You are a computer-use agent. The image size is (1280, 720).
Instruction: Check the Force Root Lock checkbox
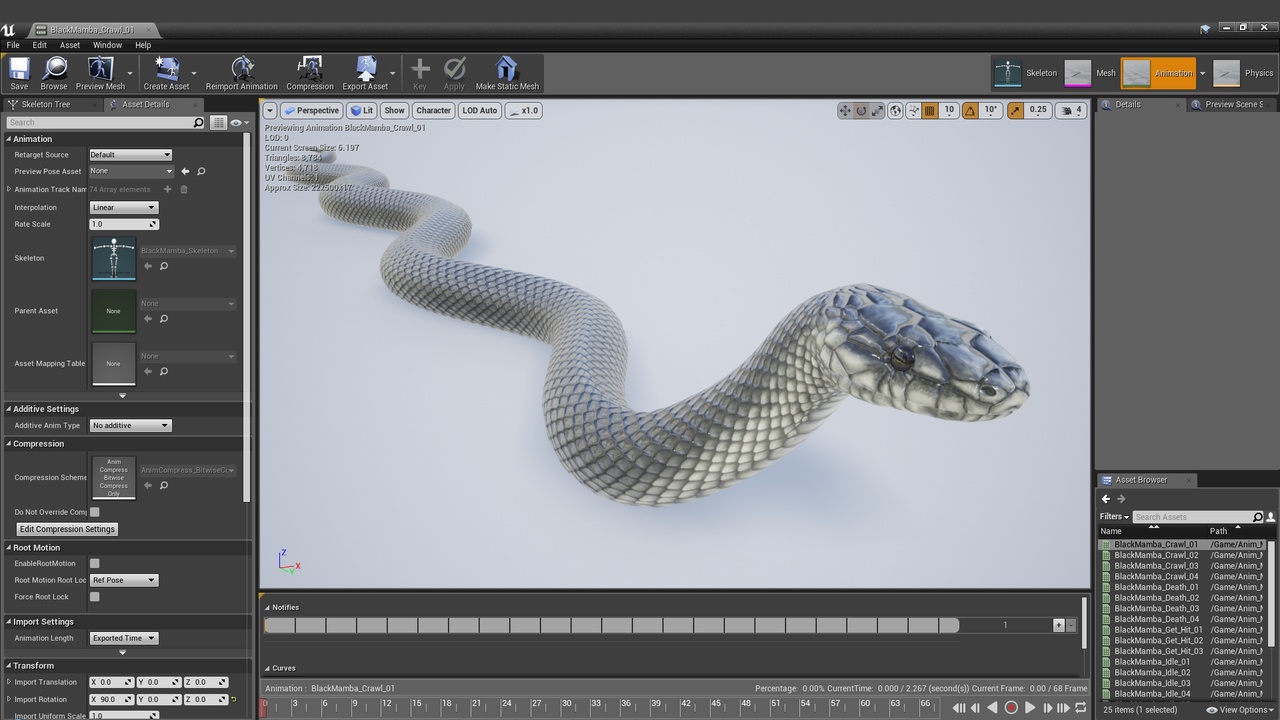click(x=95, y=597)
